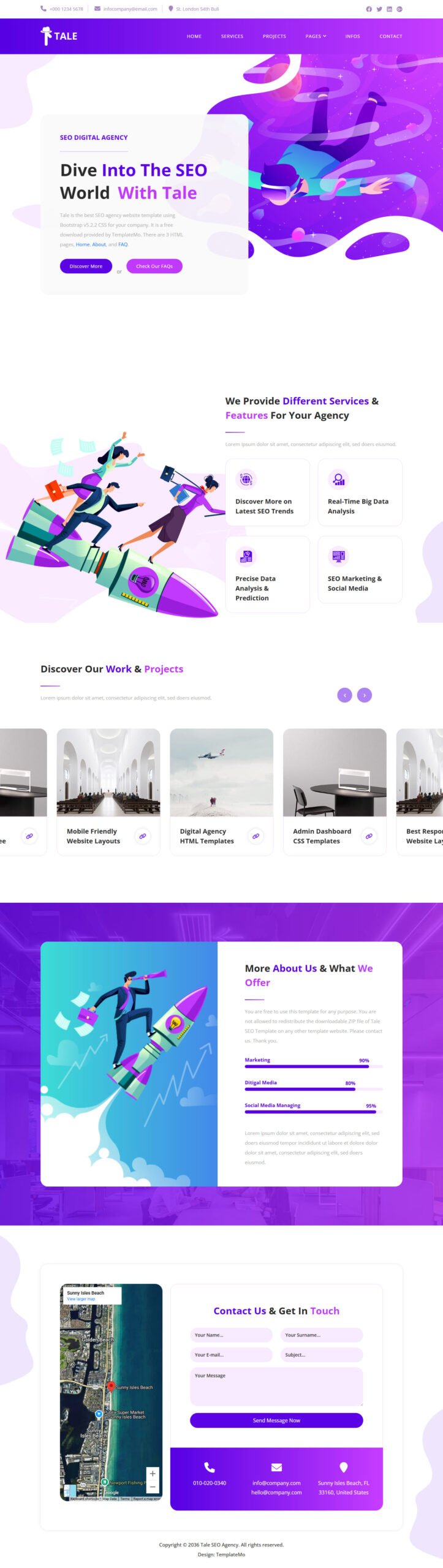The height and width of the screenshot is (1568, 443).
Task: Expand the Pages dropdown menu
Action: coord(316,36)
